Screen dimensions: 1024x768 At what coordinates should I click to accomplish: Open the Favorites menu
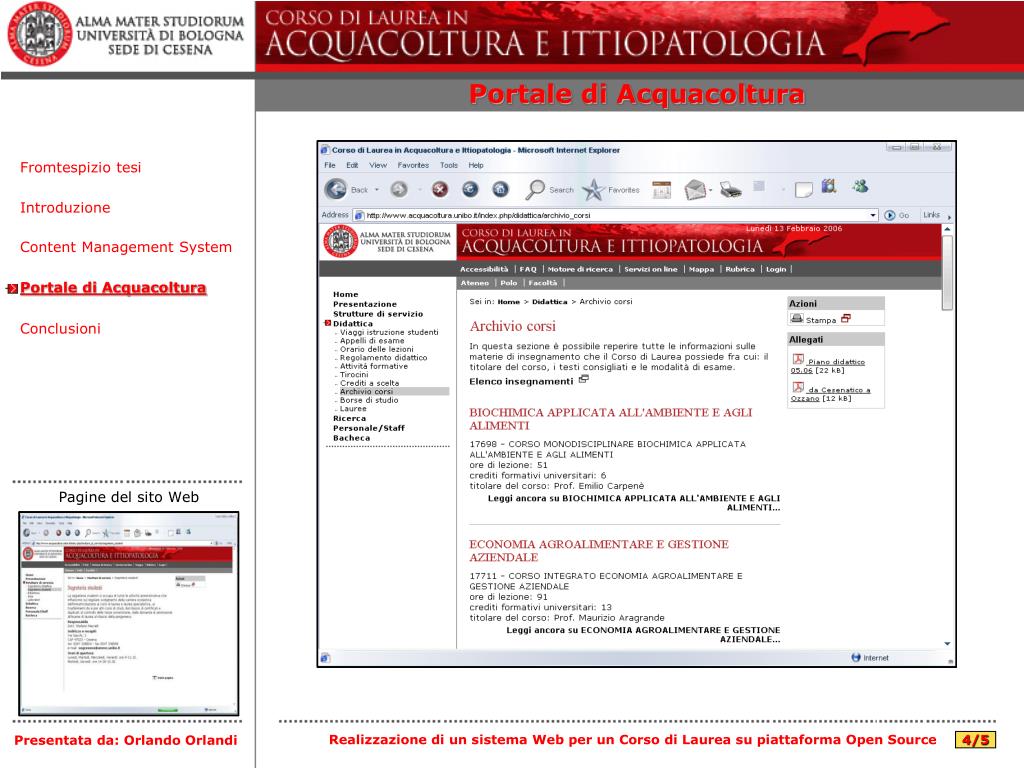(413, 165)
